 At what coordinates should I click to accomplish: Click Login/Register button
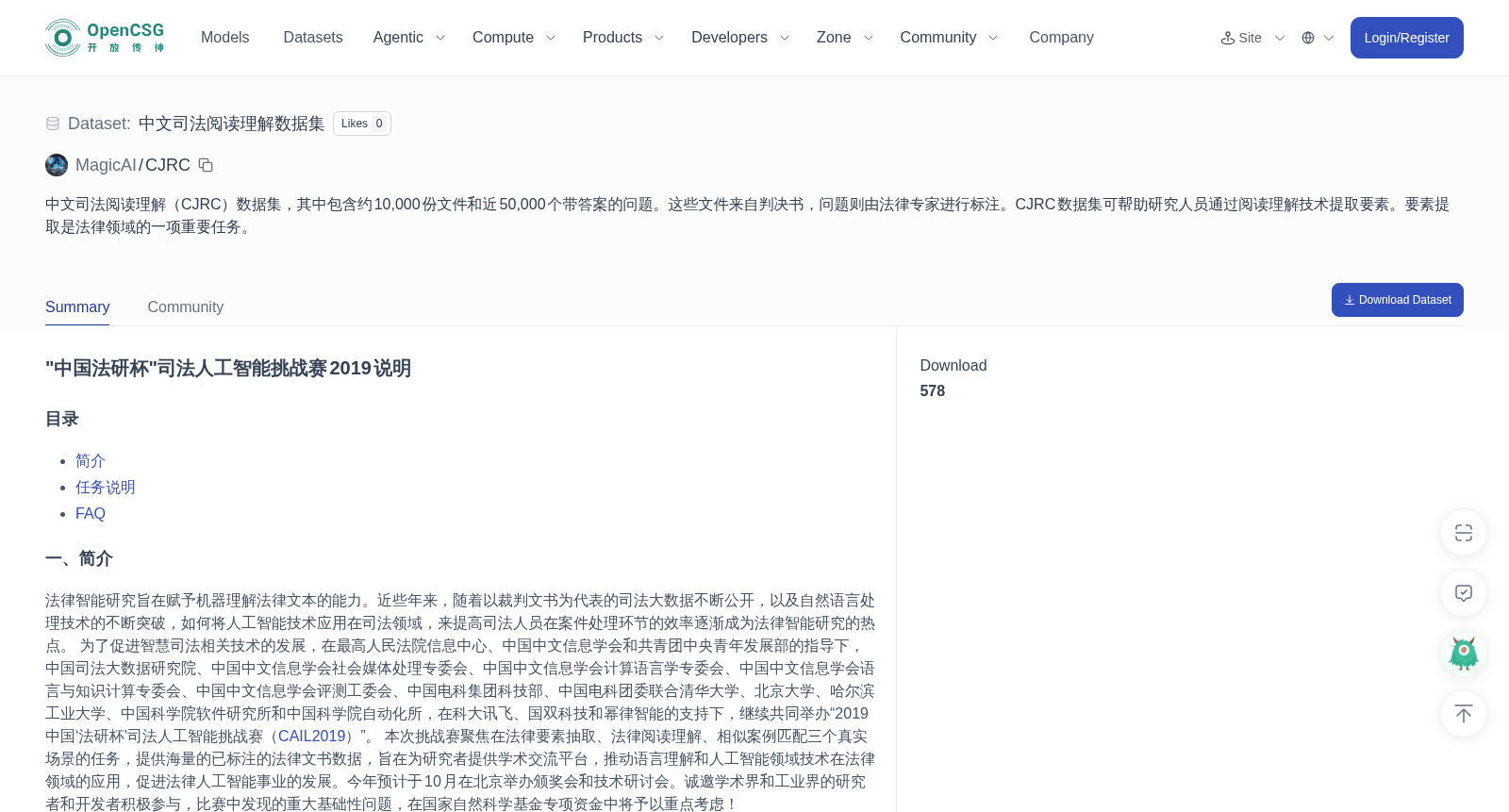pyautogui.click(x=1406, y=38)
